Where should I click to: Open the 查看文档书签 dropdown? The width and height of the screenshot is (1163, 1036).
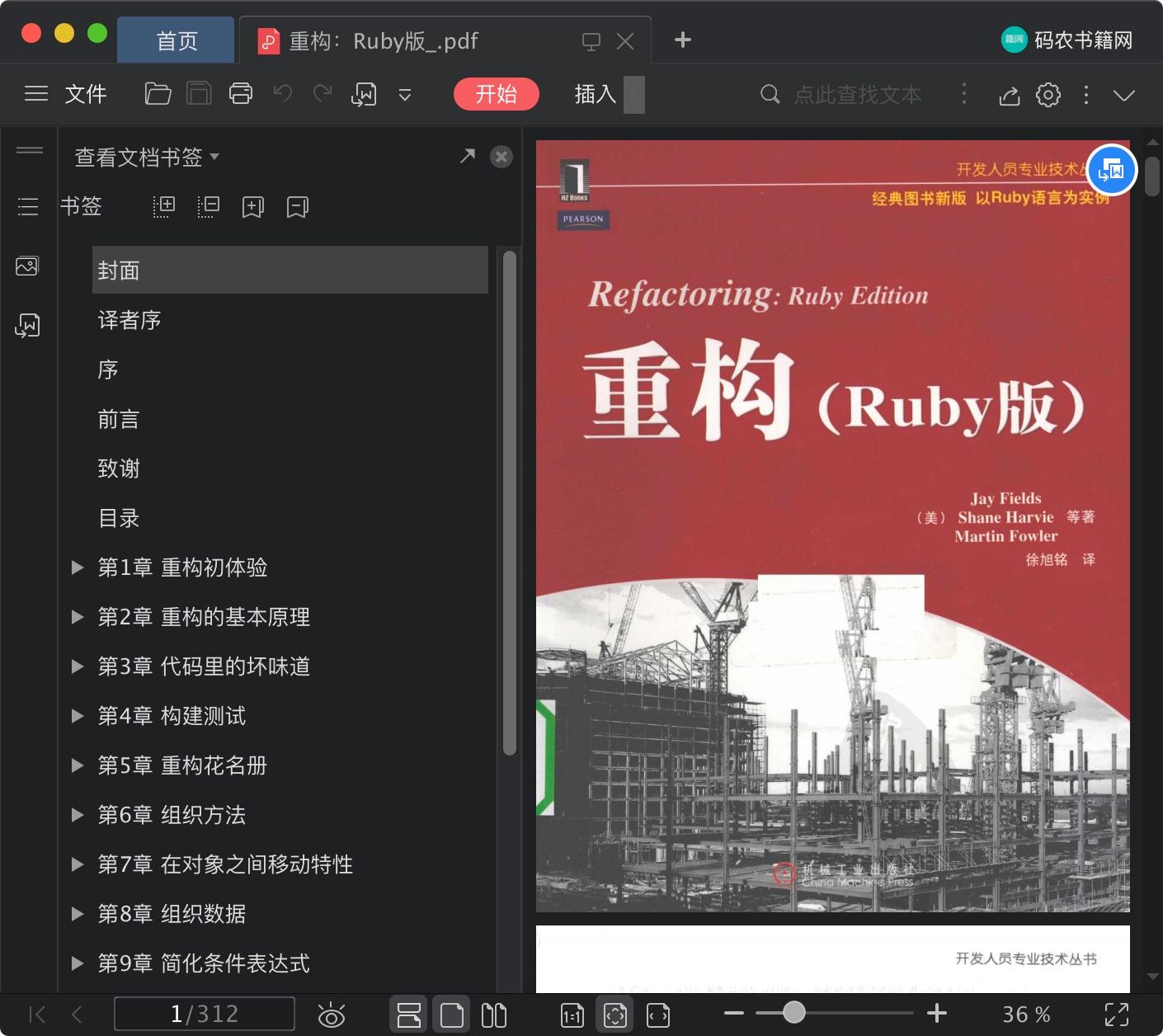point(147,157)
